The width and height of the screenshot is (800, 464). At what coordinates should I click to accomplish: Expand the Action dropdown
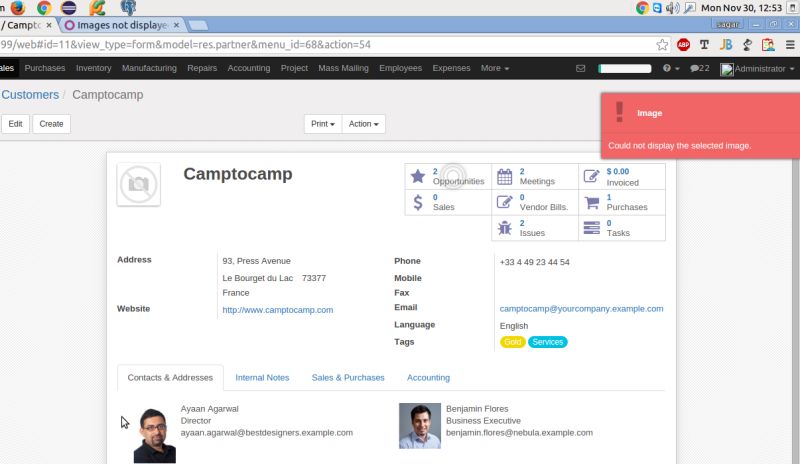point(363,124)
